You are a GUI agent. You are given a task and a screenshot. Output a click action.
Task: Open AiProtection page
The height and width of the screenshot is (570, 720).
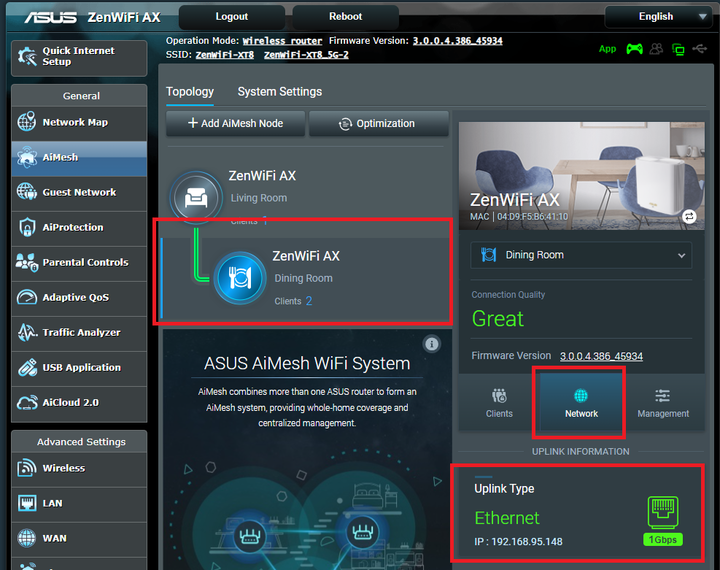point(79,227)
